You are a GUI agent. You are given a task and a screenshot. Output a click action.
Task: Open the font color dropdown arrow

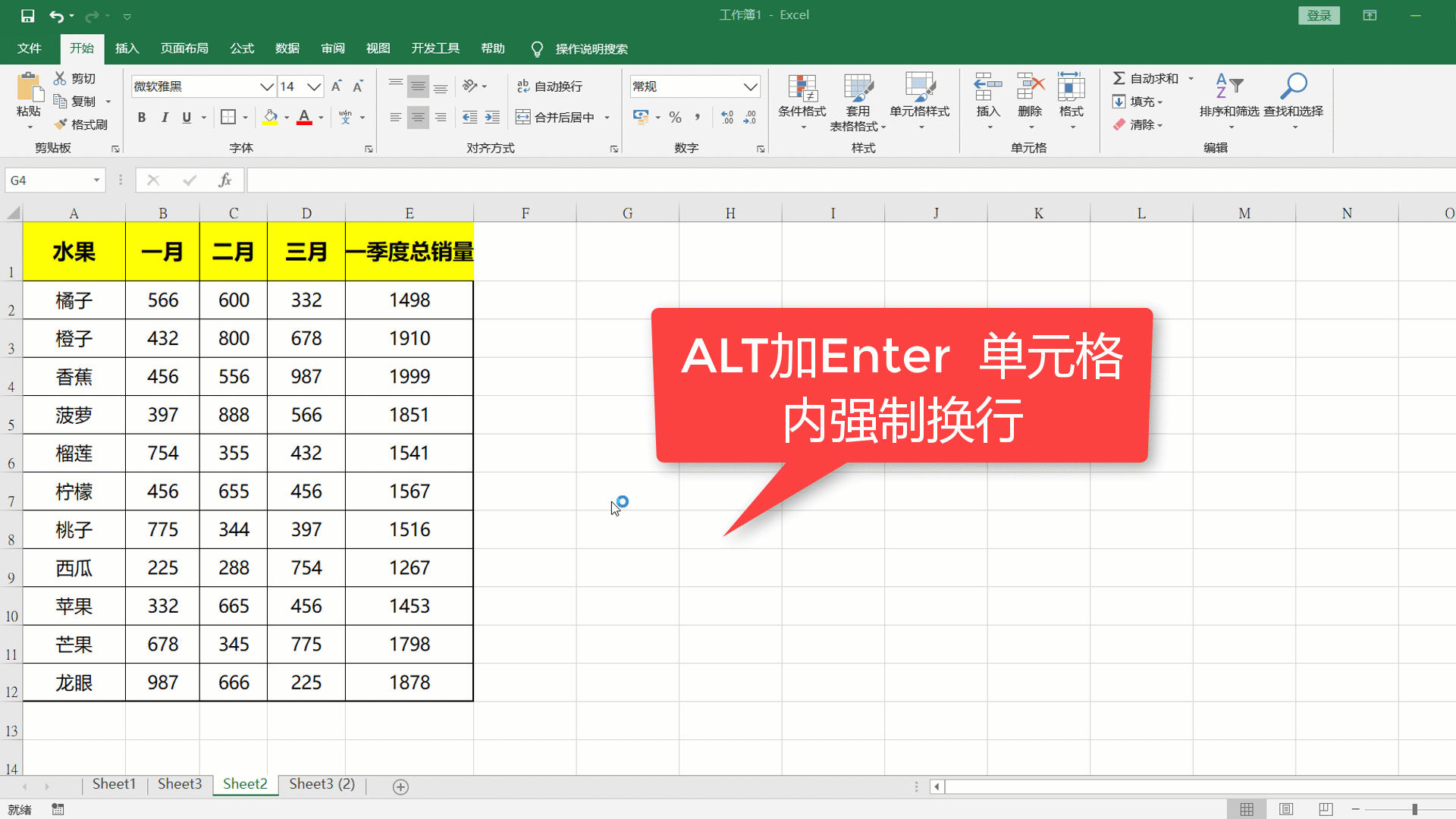point(319,117)
